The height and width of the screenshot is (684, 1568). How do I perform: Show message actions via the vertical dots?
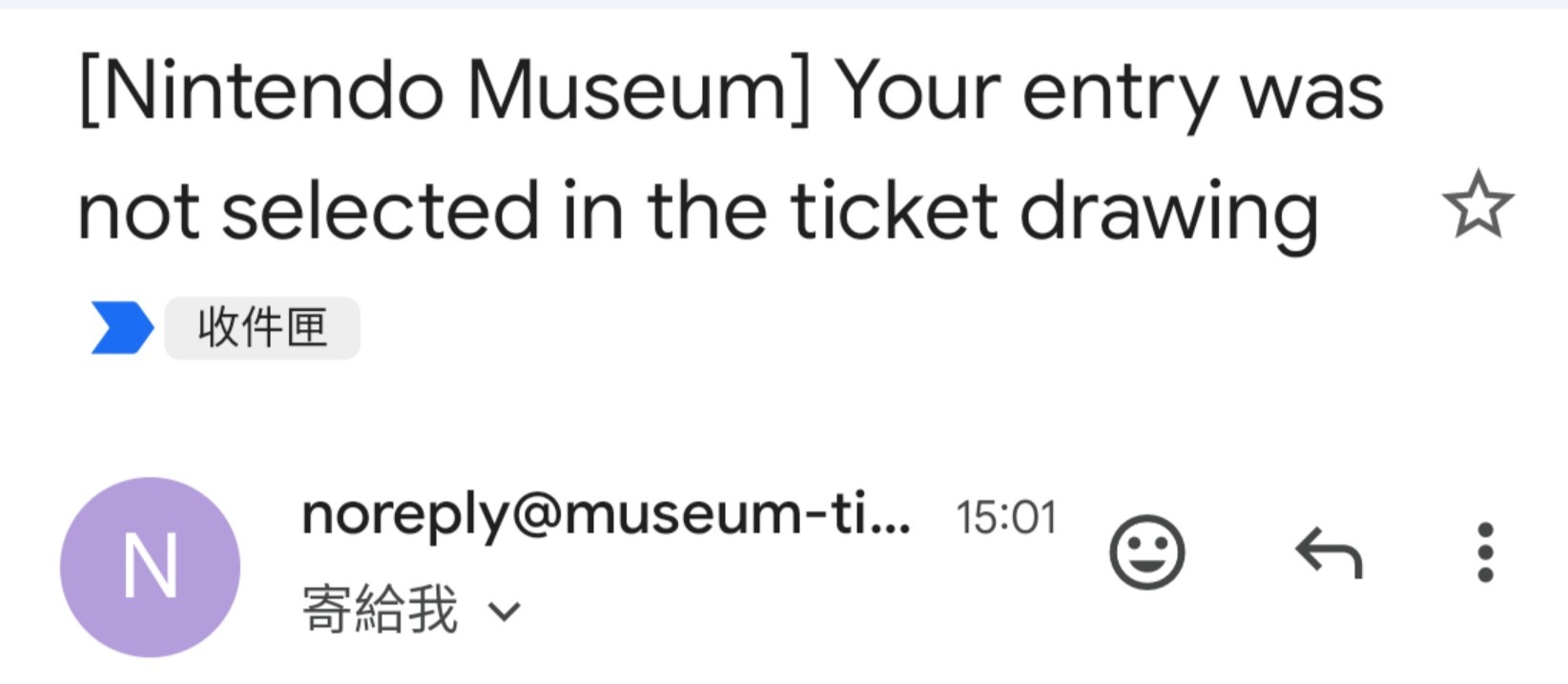(1485, 552)
